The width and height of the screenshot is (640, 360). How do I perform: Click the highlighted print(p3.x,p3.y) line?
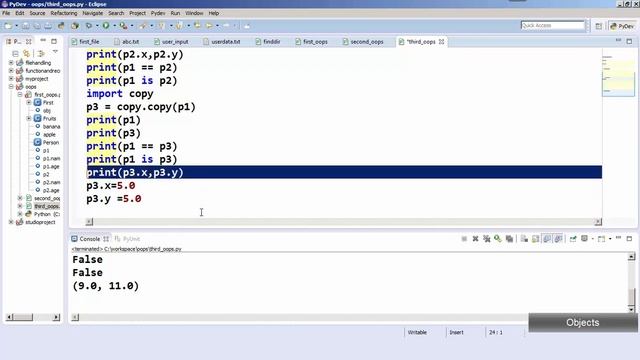(344, 172)
